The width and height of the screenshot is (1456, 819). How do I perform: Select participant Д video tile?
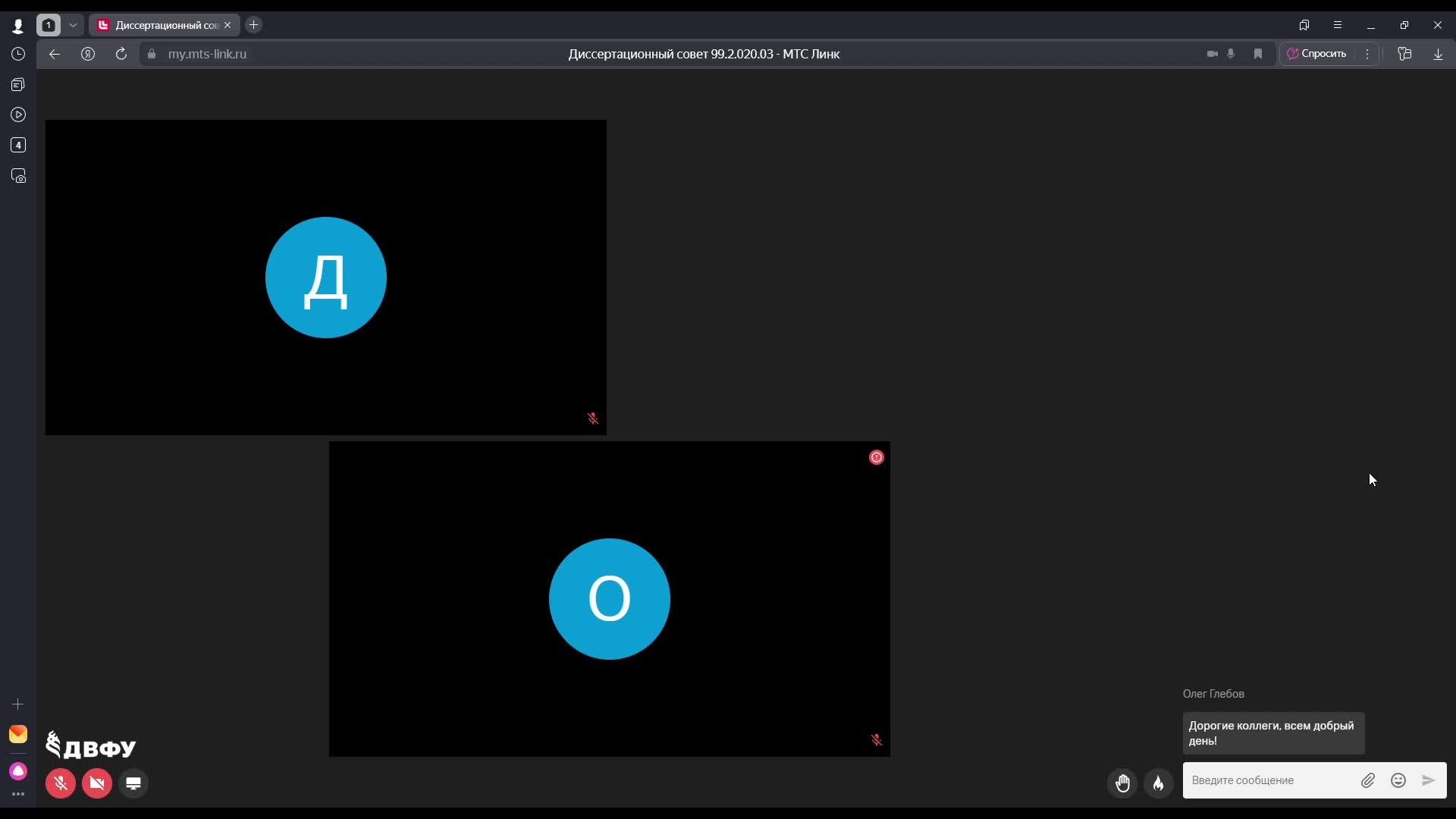click(326, 278)
